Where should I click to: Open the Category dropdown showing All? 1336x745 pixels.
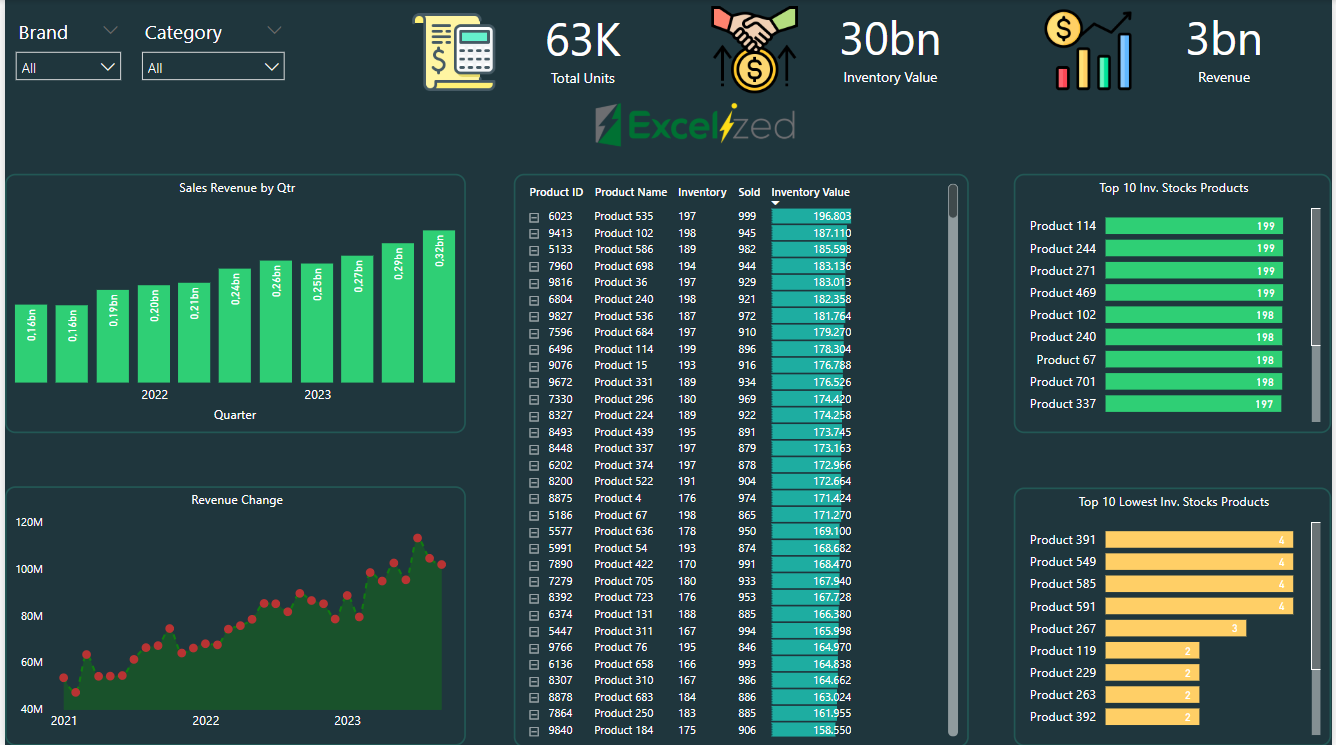tap(213, 67)
